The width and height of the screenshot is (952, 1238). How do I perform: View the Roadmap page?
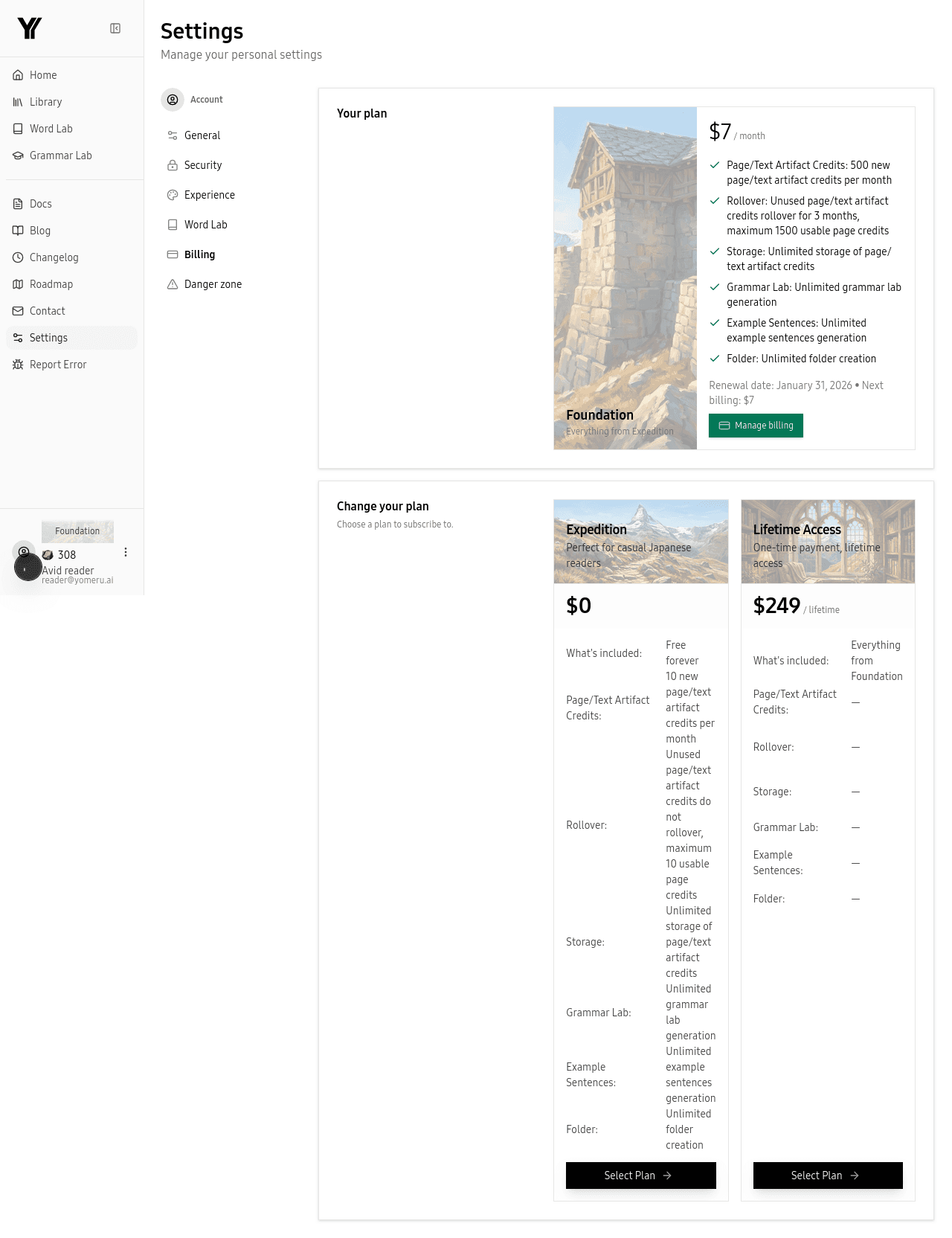pos(71,284)
